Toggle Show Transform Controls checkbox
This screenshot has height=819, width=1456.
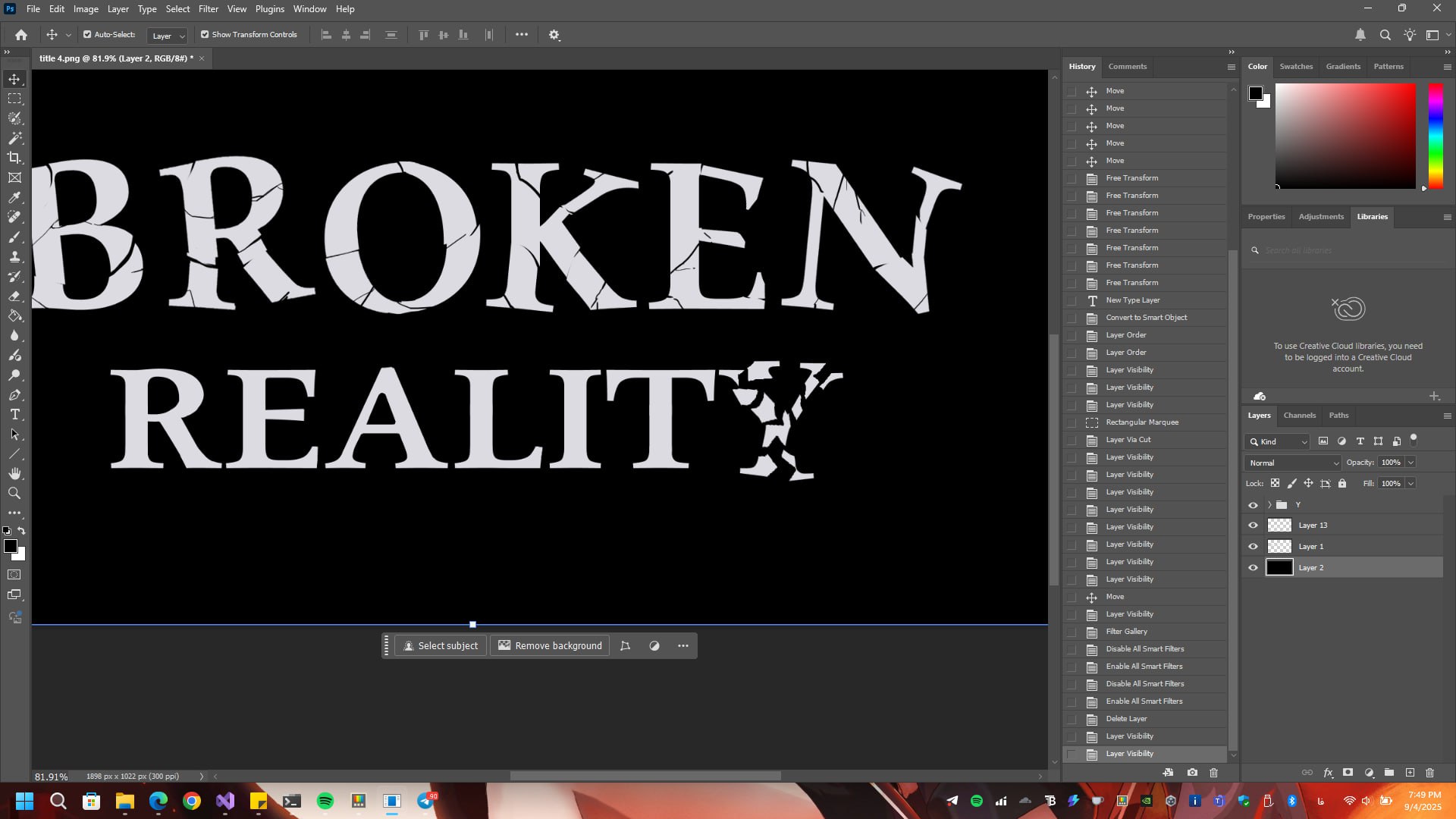click(x=205, y=35)
